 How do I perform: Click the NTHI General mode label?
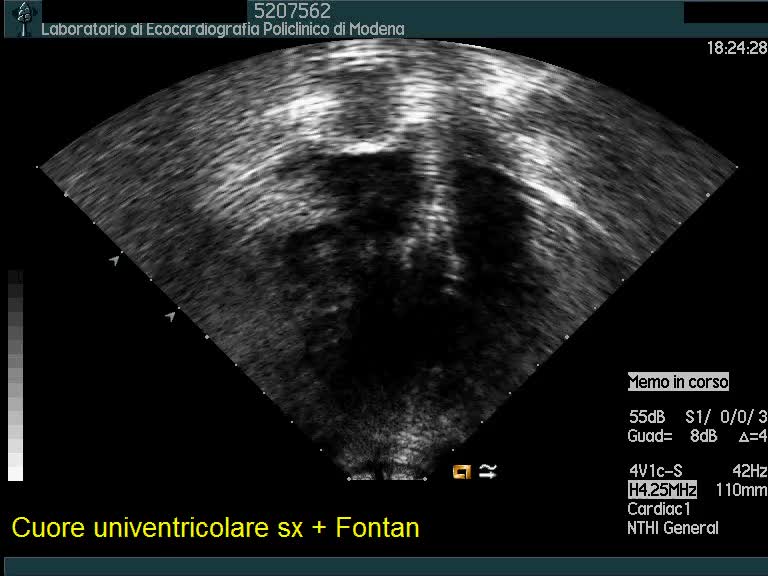(x=673, y=528)
